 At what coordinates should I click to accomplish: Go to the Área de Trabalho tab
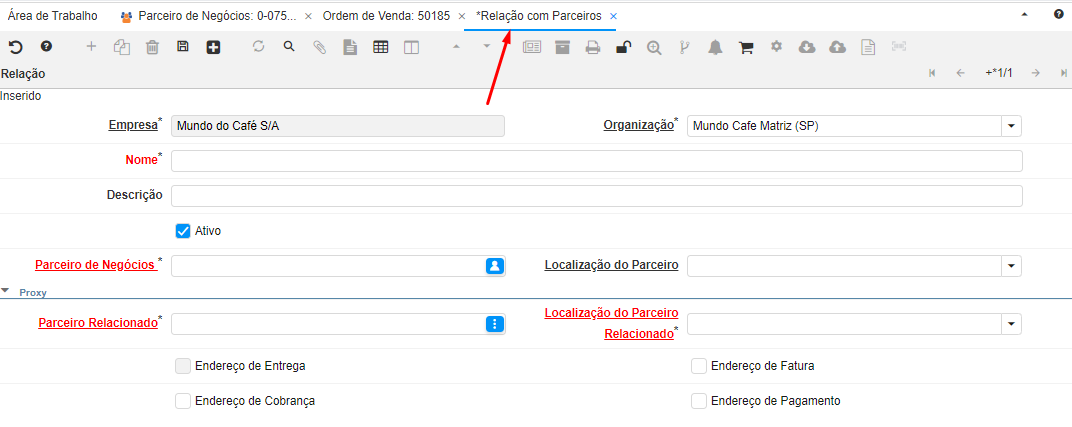[53, 16]
